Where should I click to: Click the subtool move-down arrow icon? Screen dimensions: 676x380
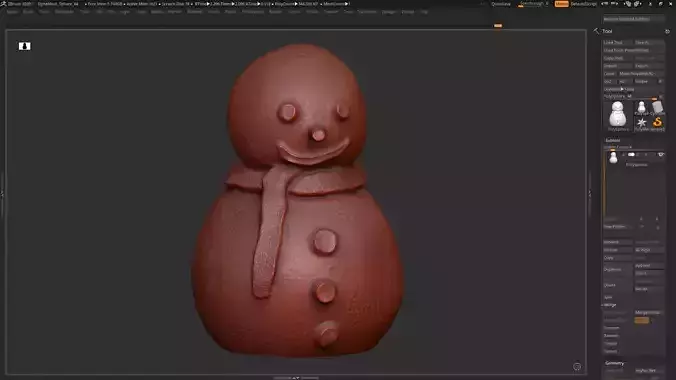(657, 219)
